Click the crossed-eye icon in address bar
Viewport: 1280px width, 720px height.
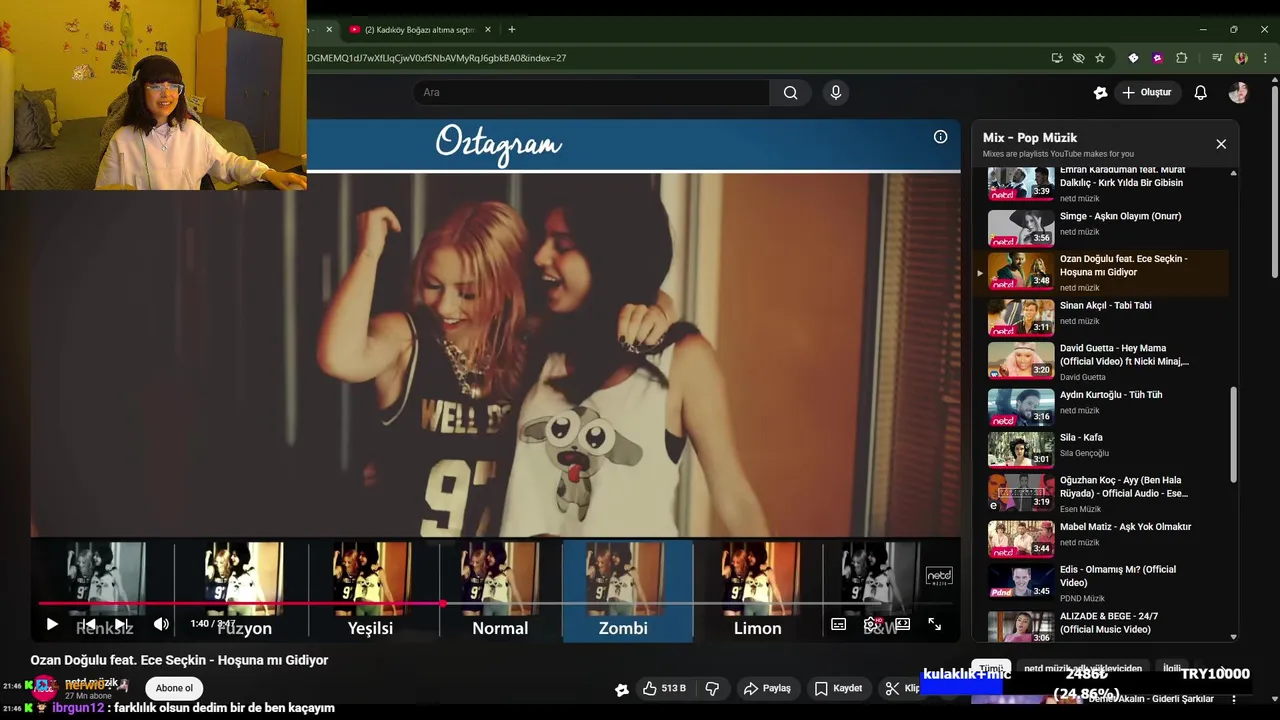[x=1078, y=58]
